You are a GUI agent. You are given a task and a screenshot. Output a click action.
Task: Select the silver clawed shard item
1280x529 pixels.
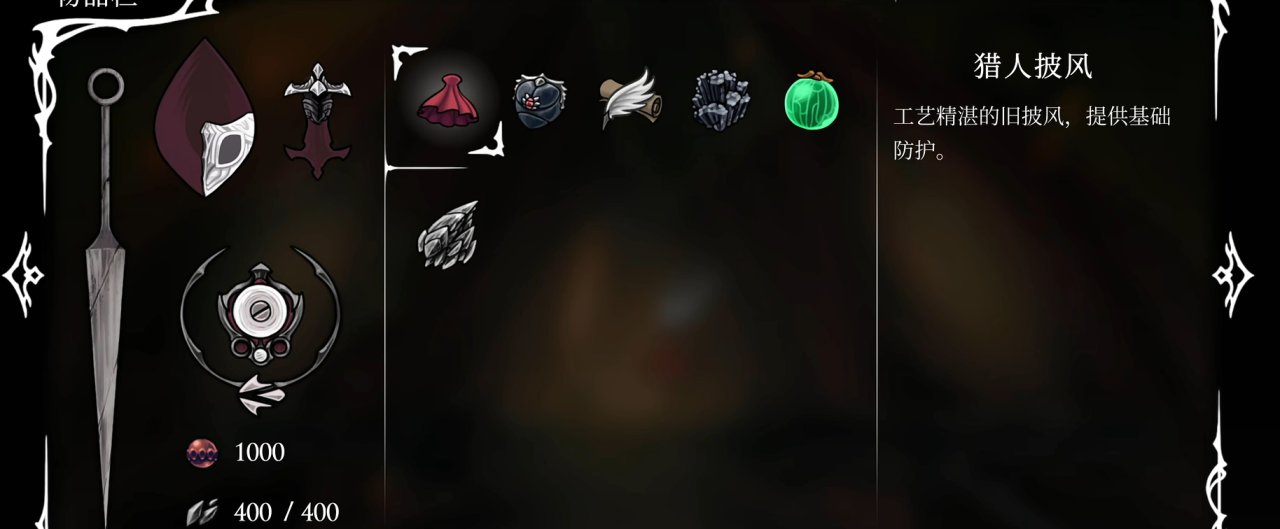tap(447, 235)
